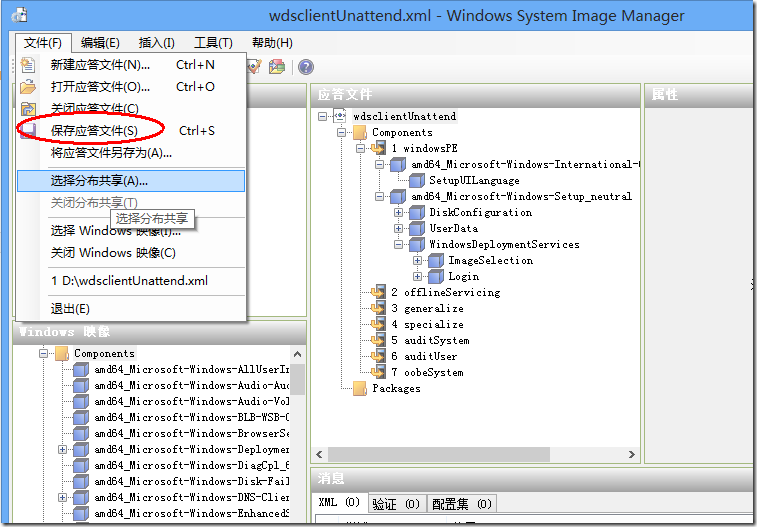Click the Windows image Components folder icon
Viewport: 757px width, 527px height.
(x=62, y=353)
